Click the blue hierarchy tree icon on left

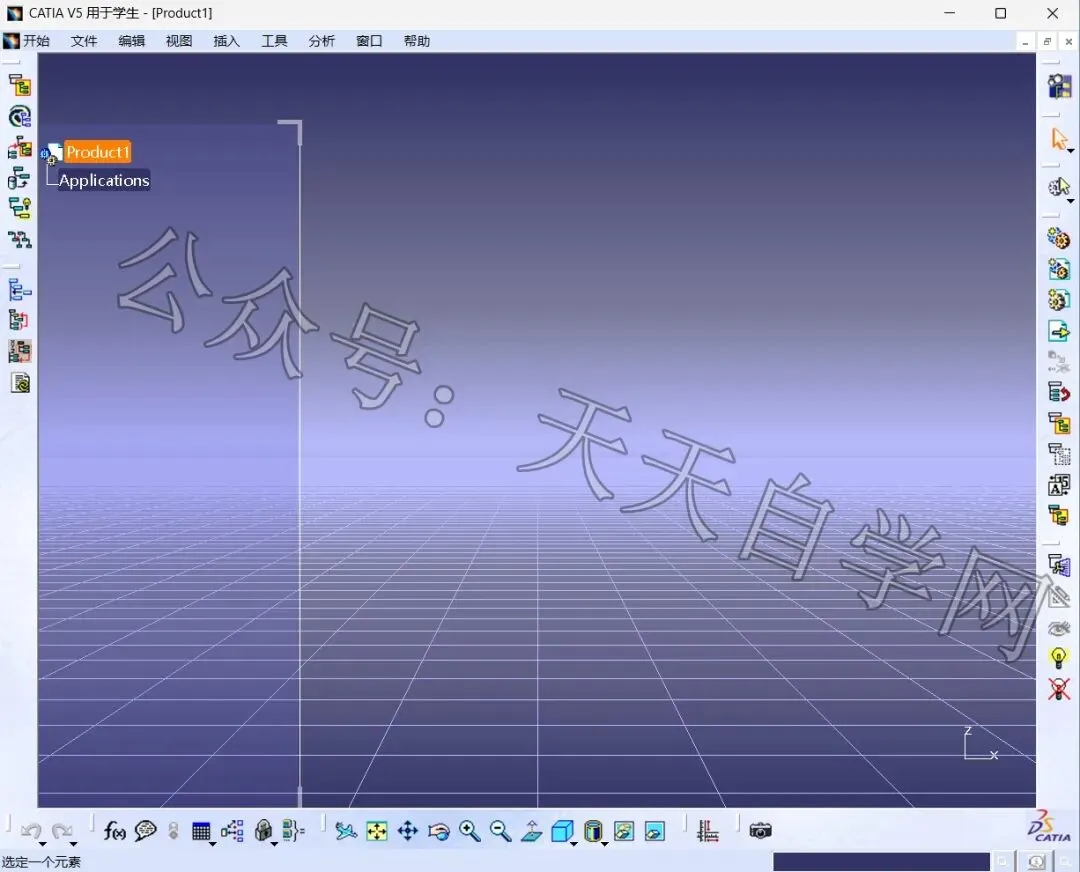click(x=19, y=290)
